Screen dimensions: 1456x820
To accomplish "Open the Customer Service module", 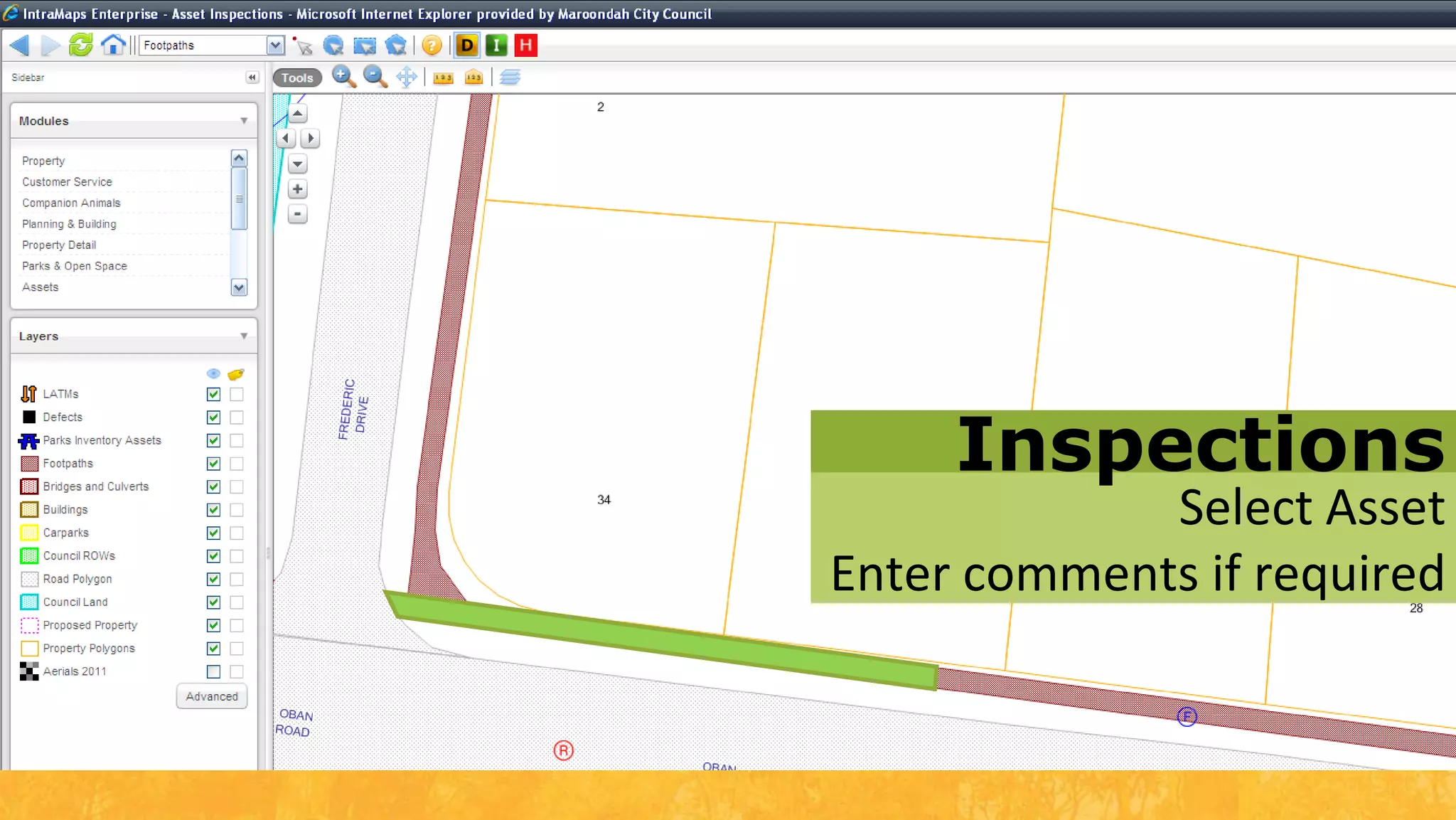I will pos(67,182).
